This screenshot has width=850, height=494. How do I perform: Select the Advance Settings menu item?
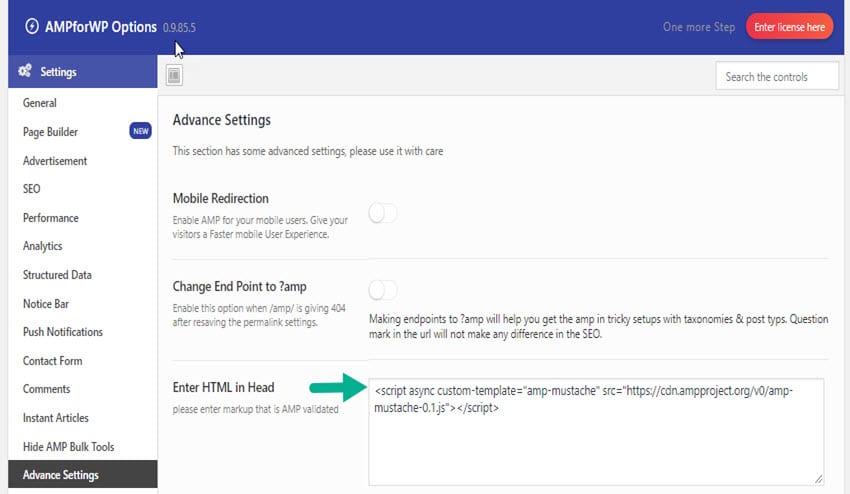[x=82, y=474]
